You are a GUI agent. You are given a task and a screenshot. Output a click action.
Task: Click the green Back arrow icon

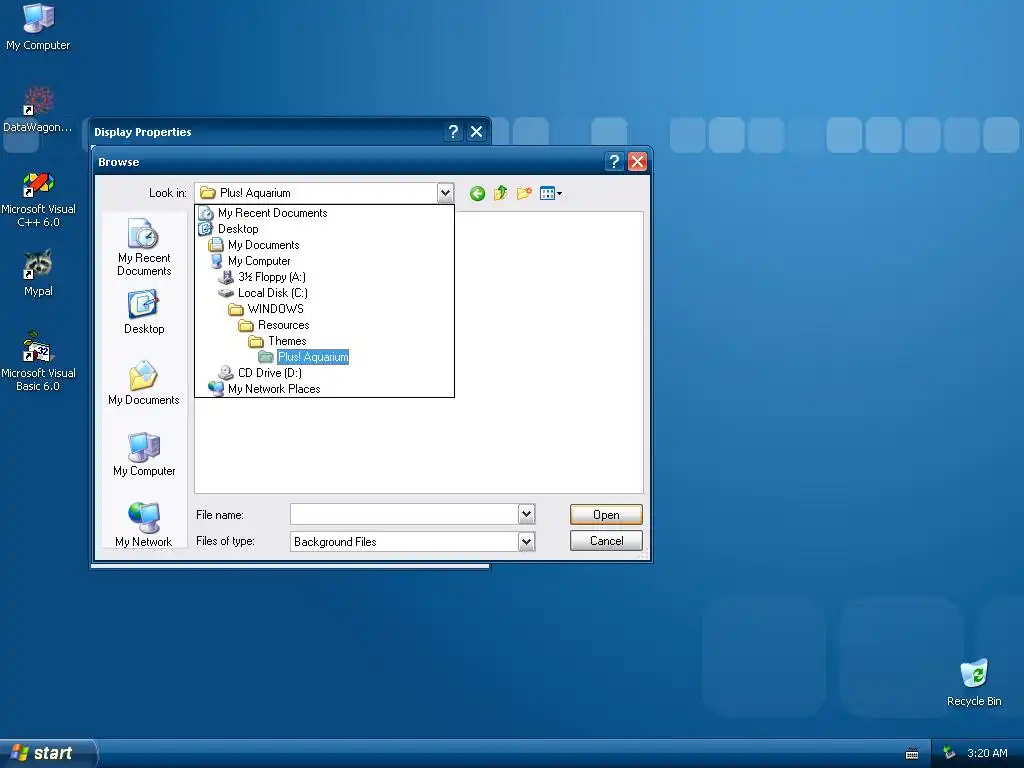pyautogui.click(x=477, y=193)
